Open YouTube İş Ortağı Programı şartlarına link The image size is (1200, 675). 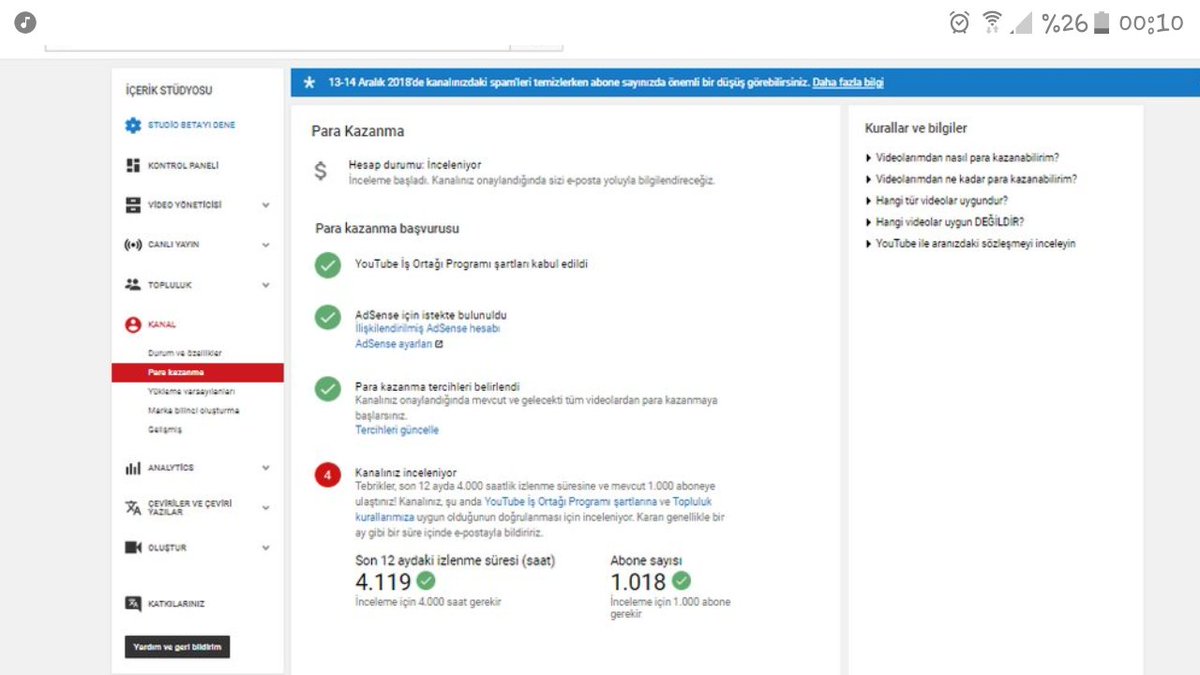(570, 501)
